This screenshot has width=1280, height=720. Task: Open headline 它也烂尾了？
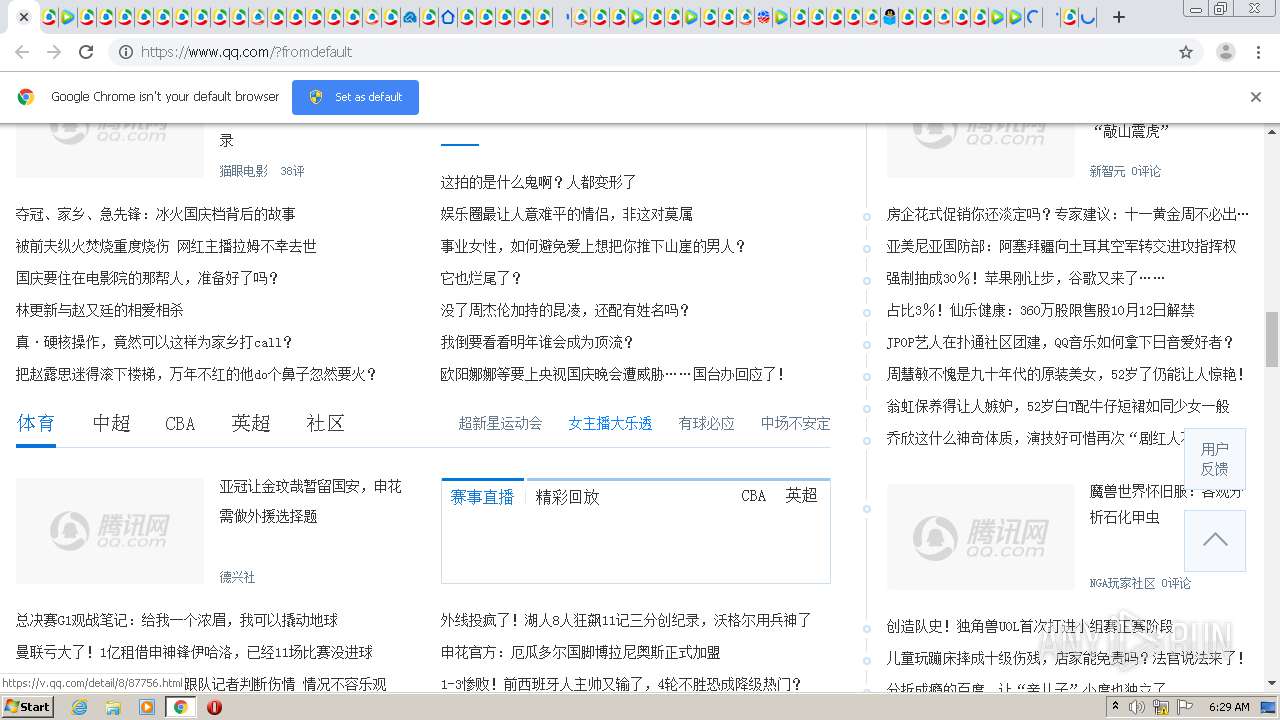click(x=481, y=278)
